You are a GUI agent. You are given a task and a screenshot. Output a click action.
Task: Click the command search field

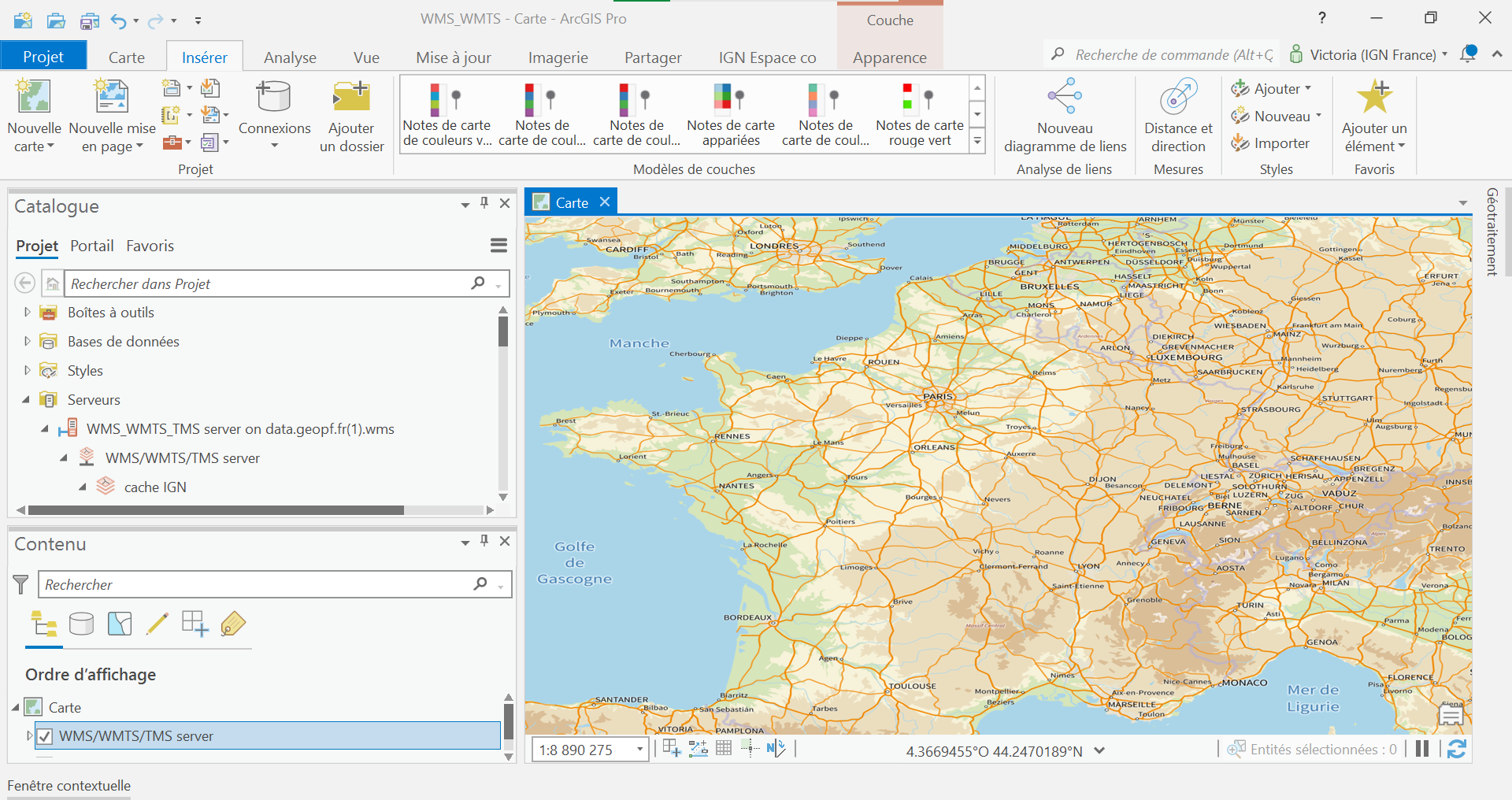click(x=1162, y=54)
